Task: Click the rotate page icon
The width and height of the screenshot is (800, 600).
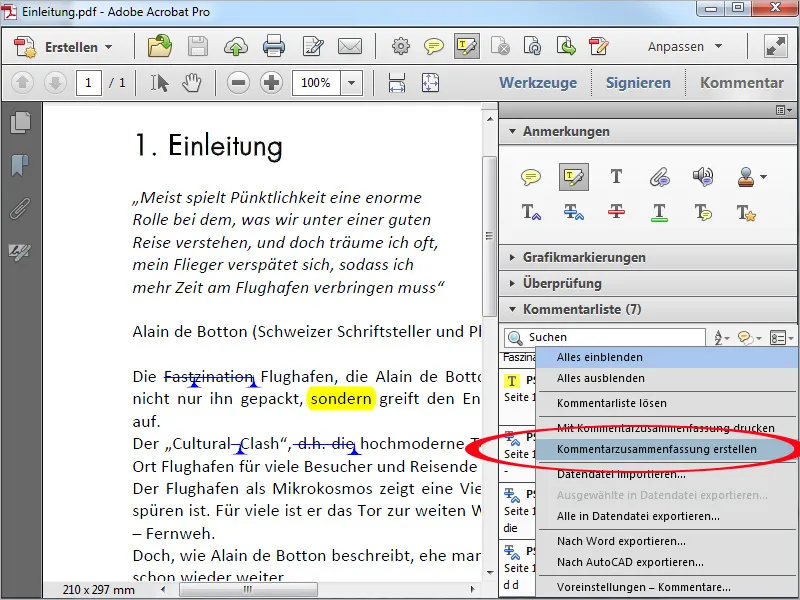Action: (x=533, y=46)
